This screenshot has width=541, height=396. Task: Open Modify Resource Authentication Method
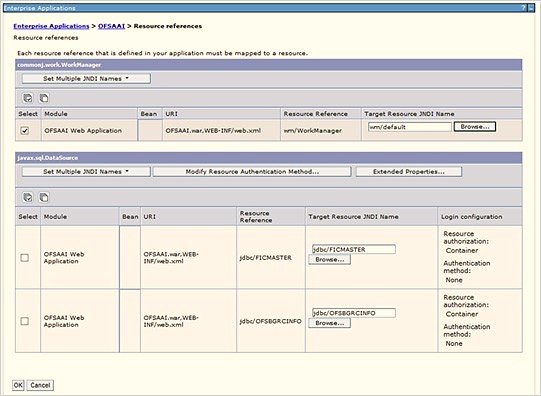(252, 172)
